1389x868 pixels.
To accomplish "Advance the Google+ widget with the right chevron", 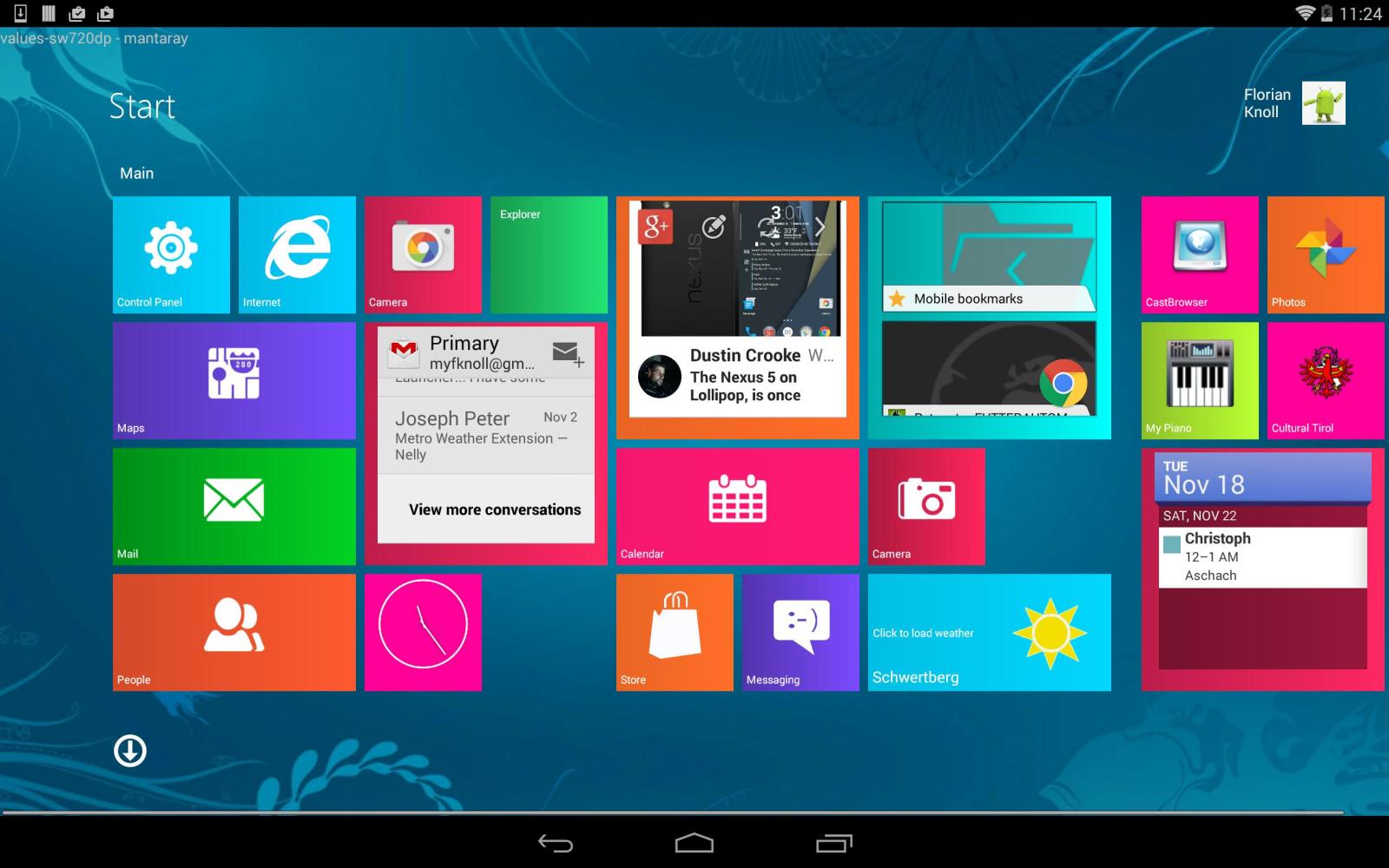I will pyautogui.click(x=820, y=226).
